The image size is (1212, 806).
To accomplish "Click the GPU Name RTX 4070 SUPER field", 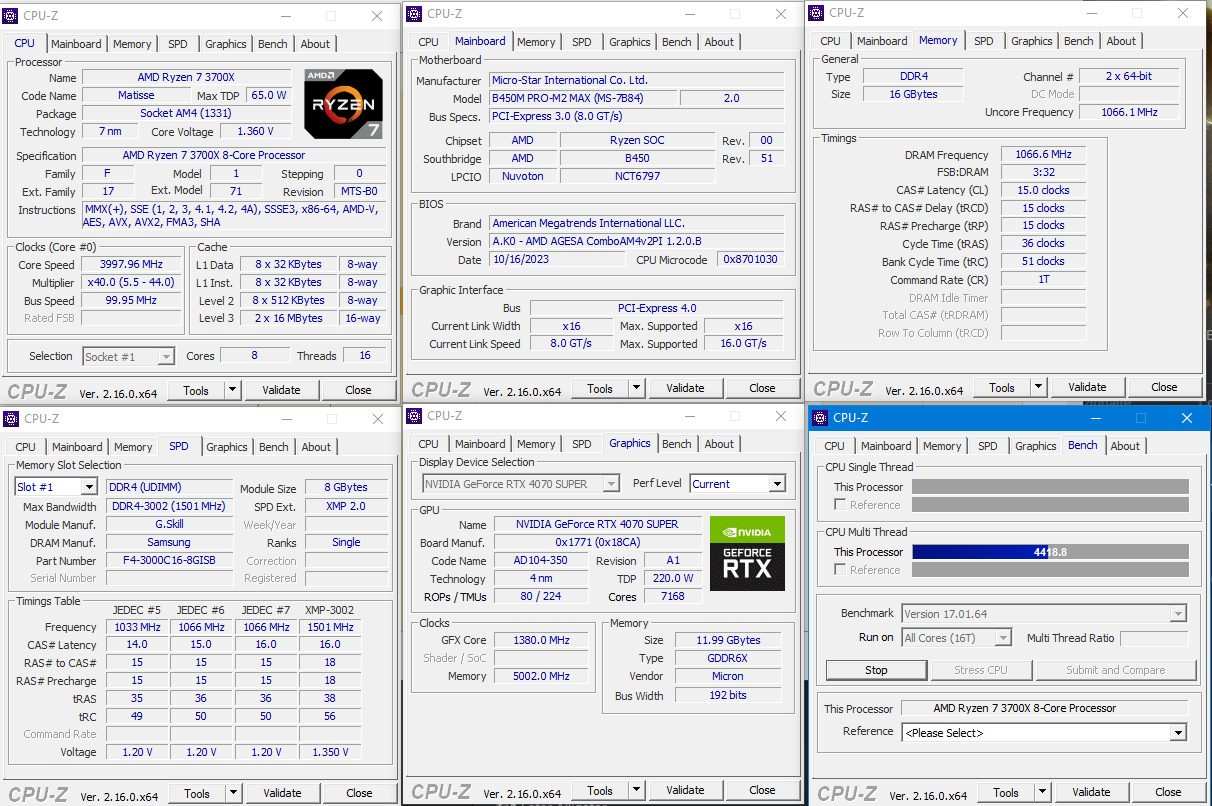I will pyautogui.click(x=597, y=524).
